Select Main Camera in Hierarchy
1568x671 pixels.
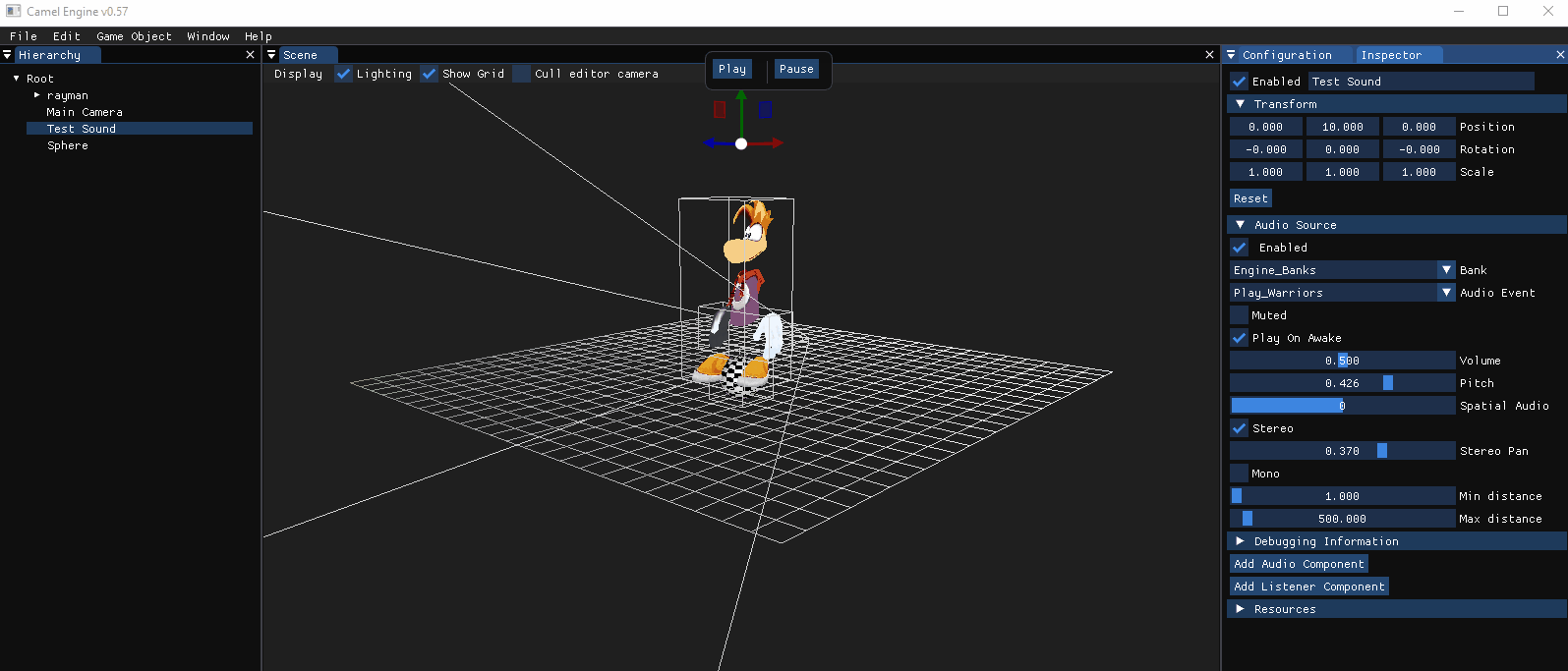[85, 112]
